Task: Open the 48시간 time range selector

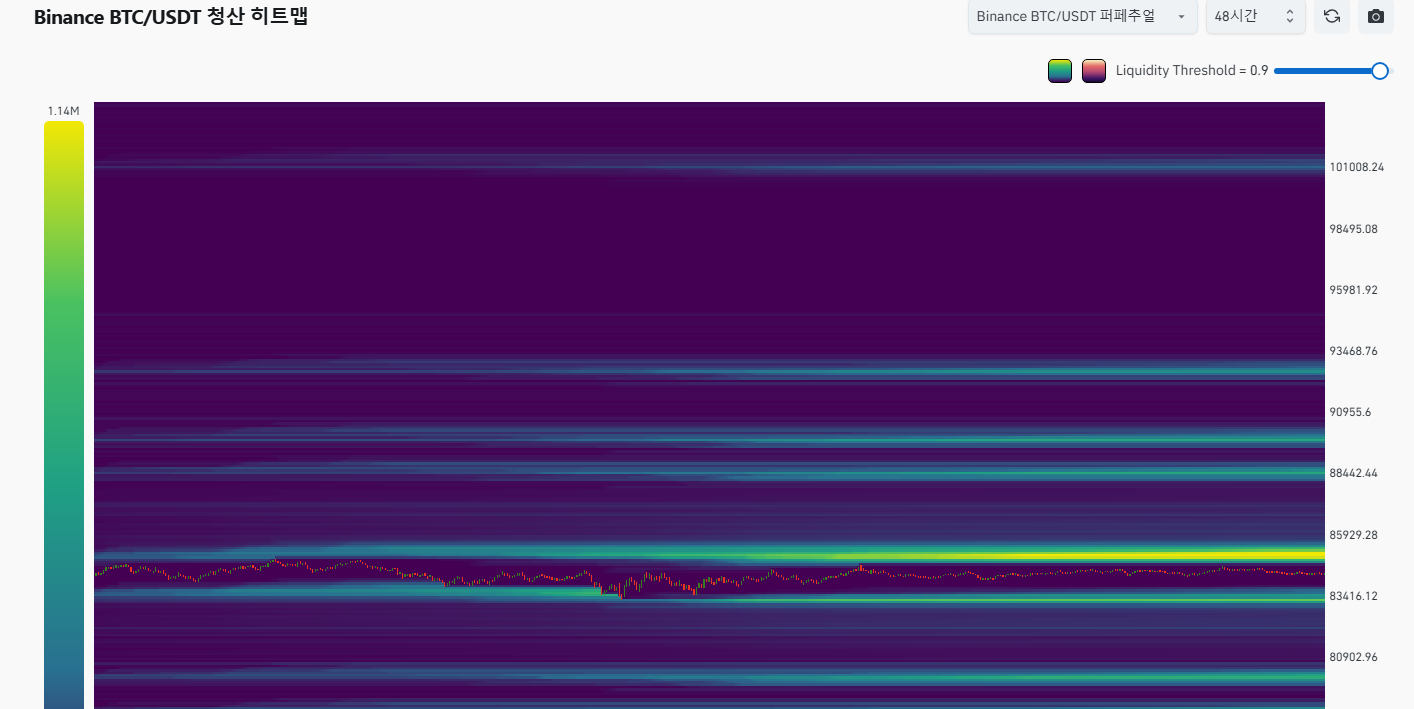Action: tap(1254, 16)
